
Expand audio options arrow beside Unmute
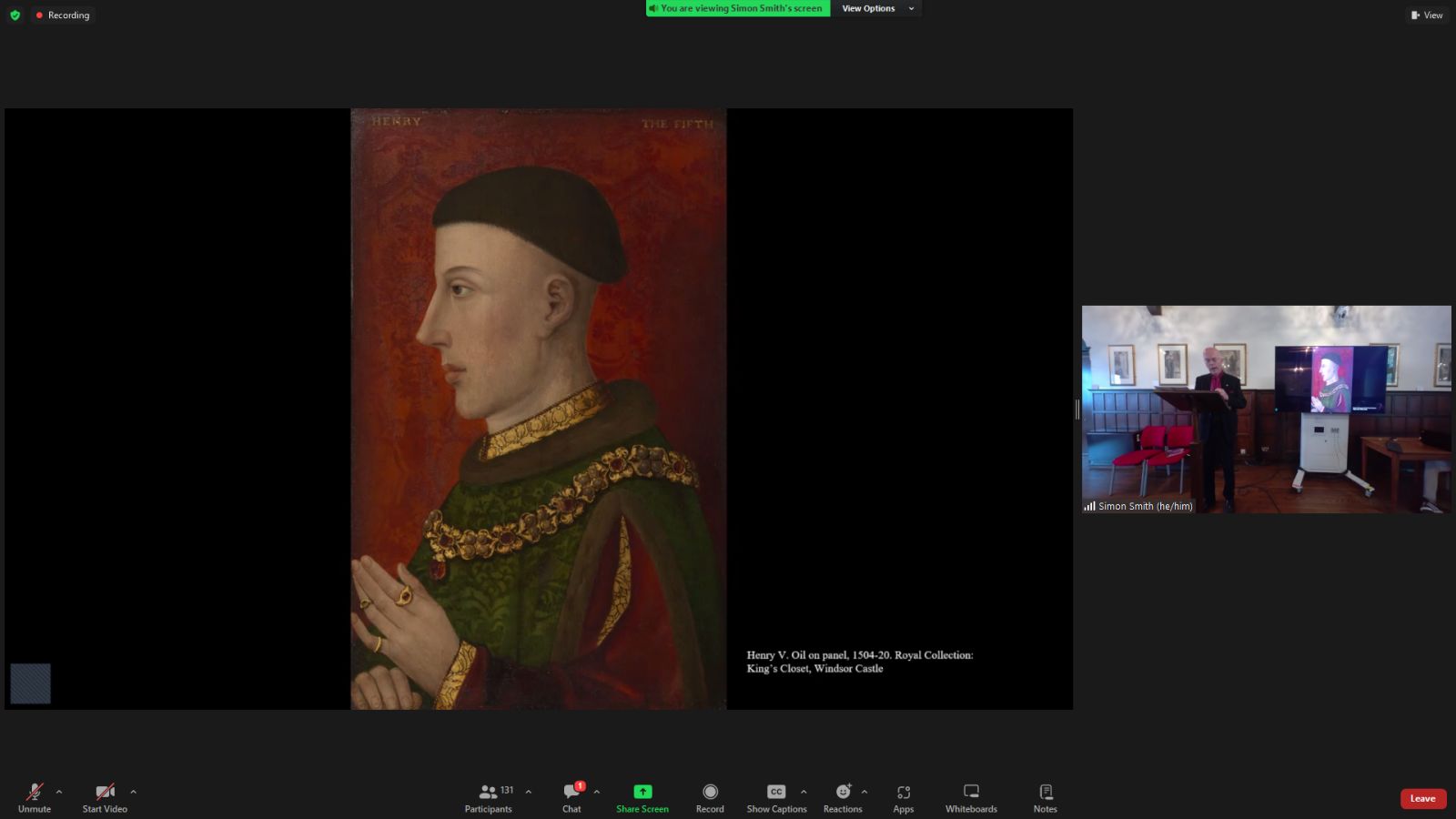[59, 792]
